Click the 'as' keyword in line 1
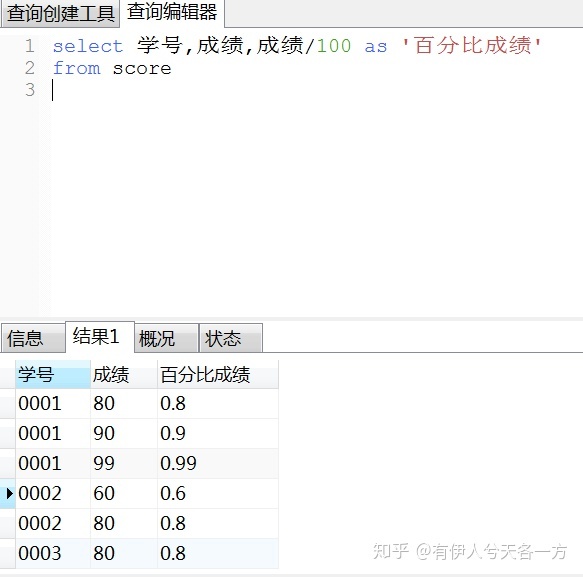 click(376, 47)
